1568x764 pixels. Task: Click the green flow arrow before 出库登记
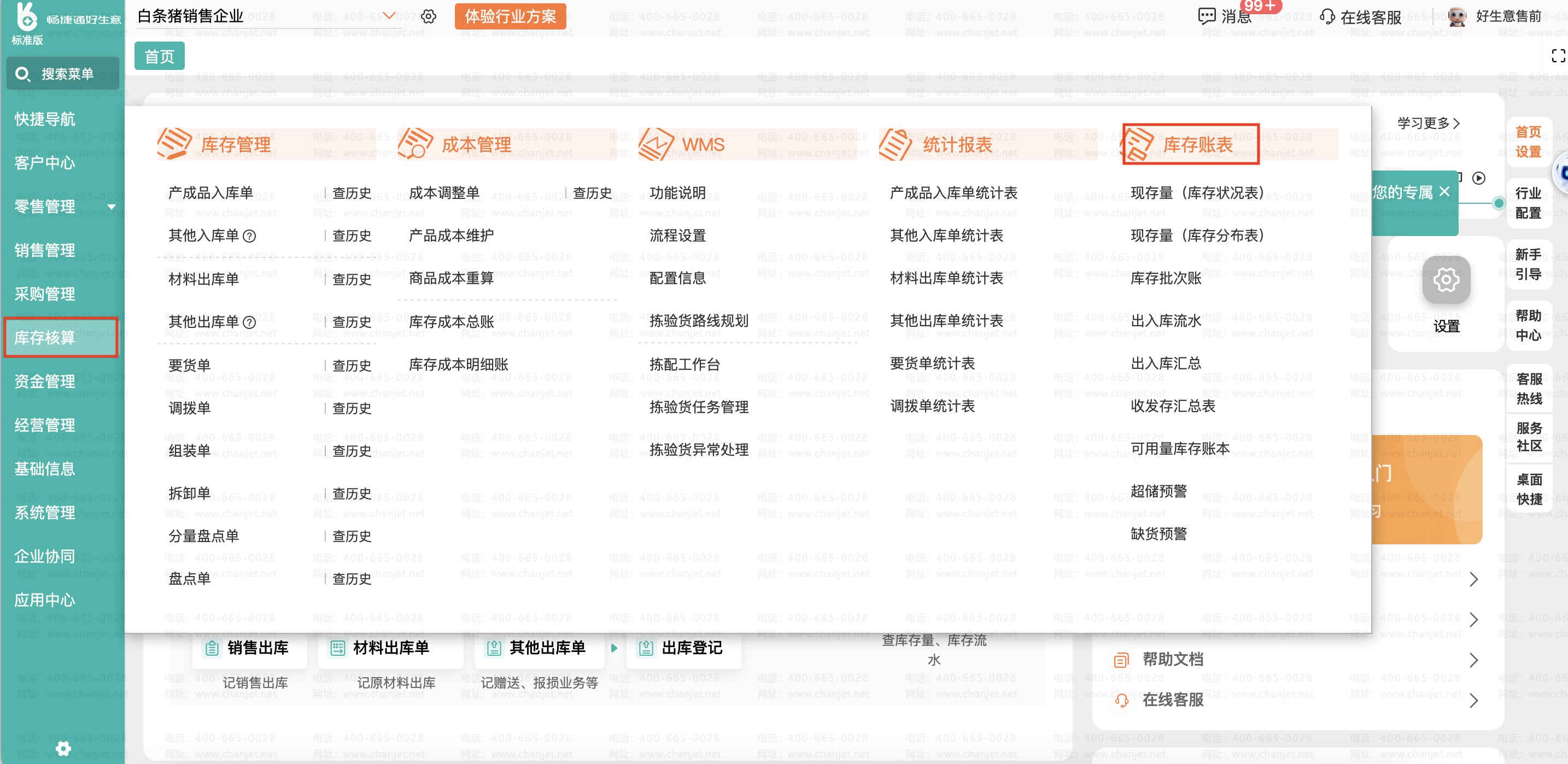(x=614, y=649)
